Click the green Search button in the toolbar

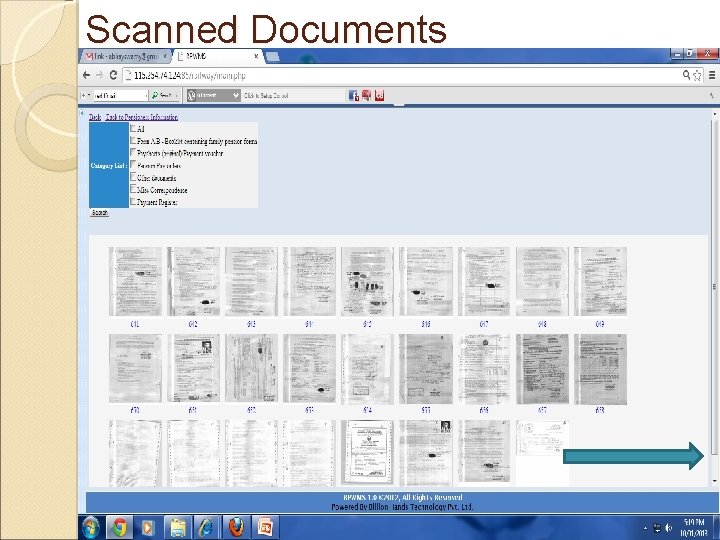coord(165,96)
